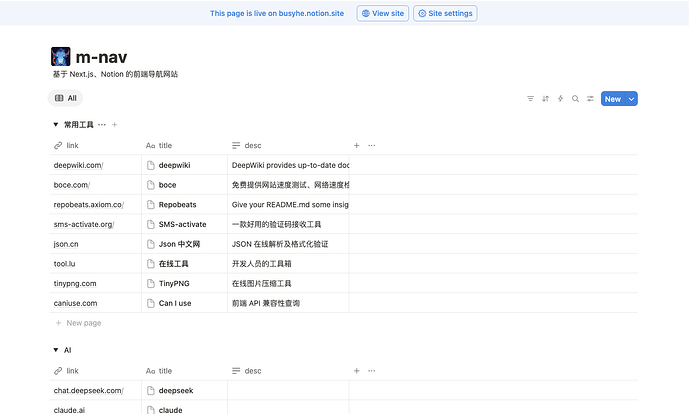Add property plus in AI table header

(x=357, y=371)
